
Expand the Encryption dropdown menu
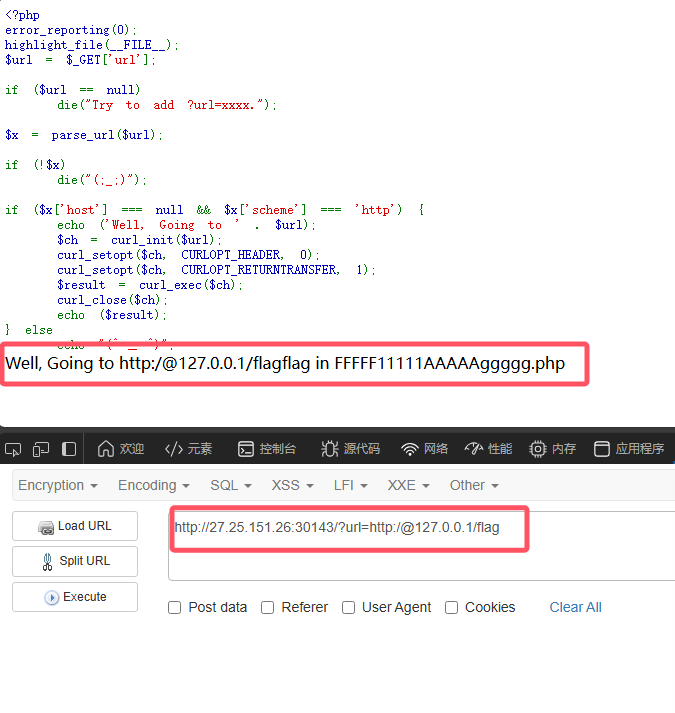(x=58, y=485)
